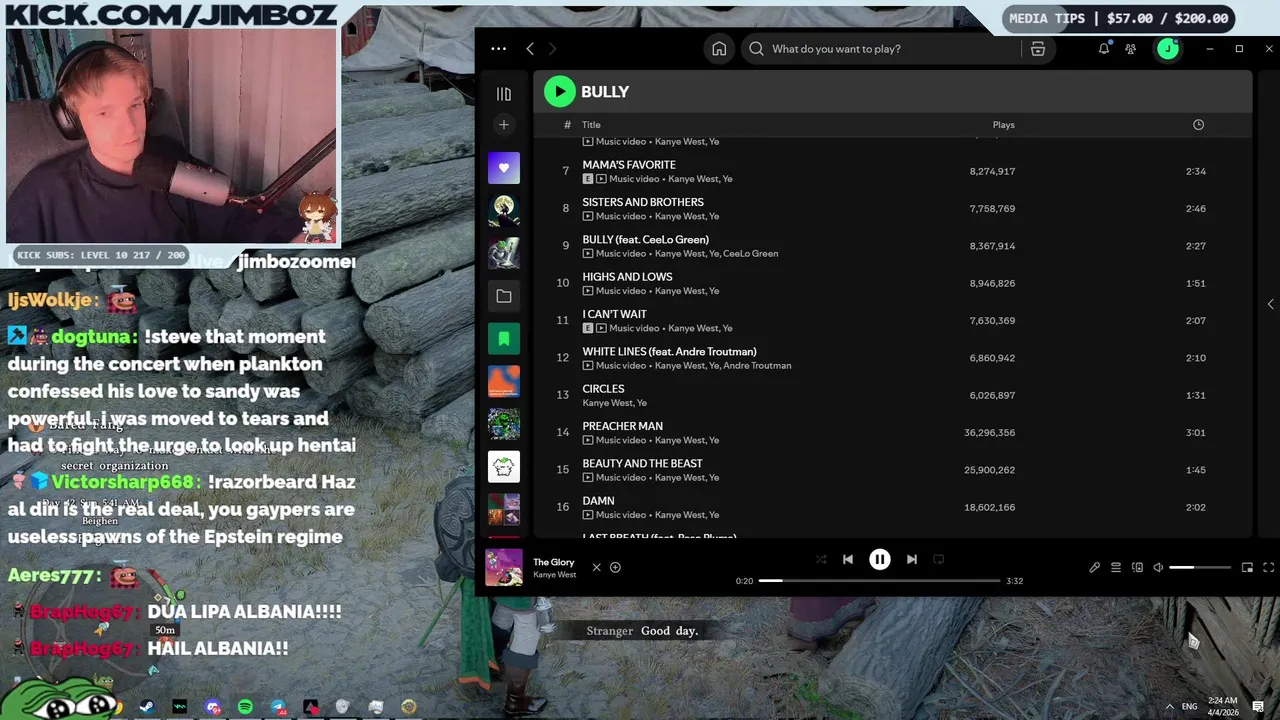The height and width of the screenshot is (720, 1280).
Task: Toggle repeat in playback controls
Action: click(938, 560)
